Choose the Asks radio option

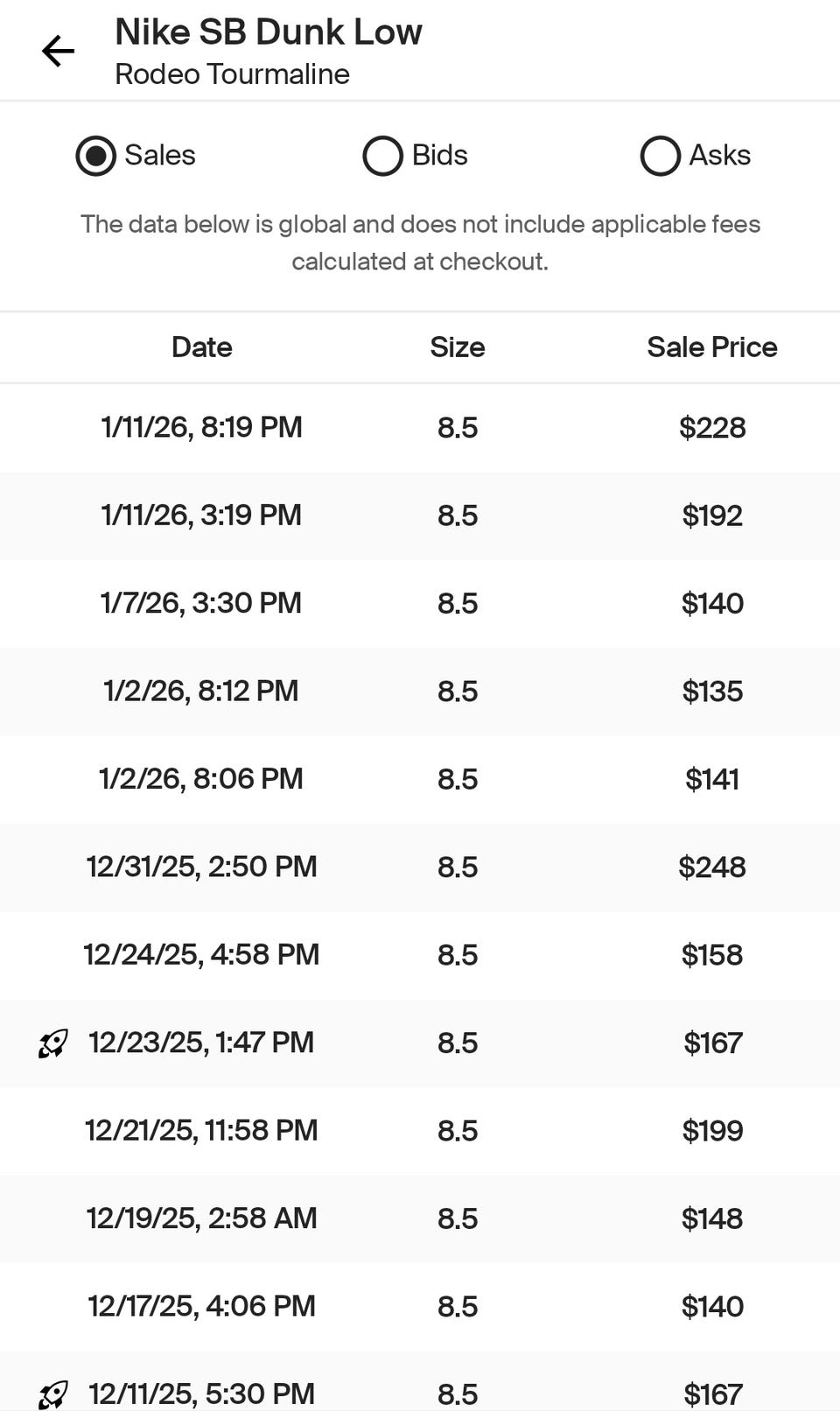coord(661,156)
